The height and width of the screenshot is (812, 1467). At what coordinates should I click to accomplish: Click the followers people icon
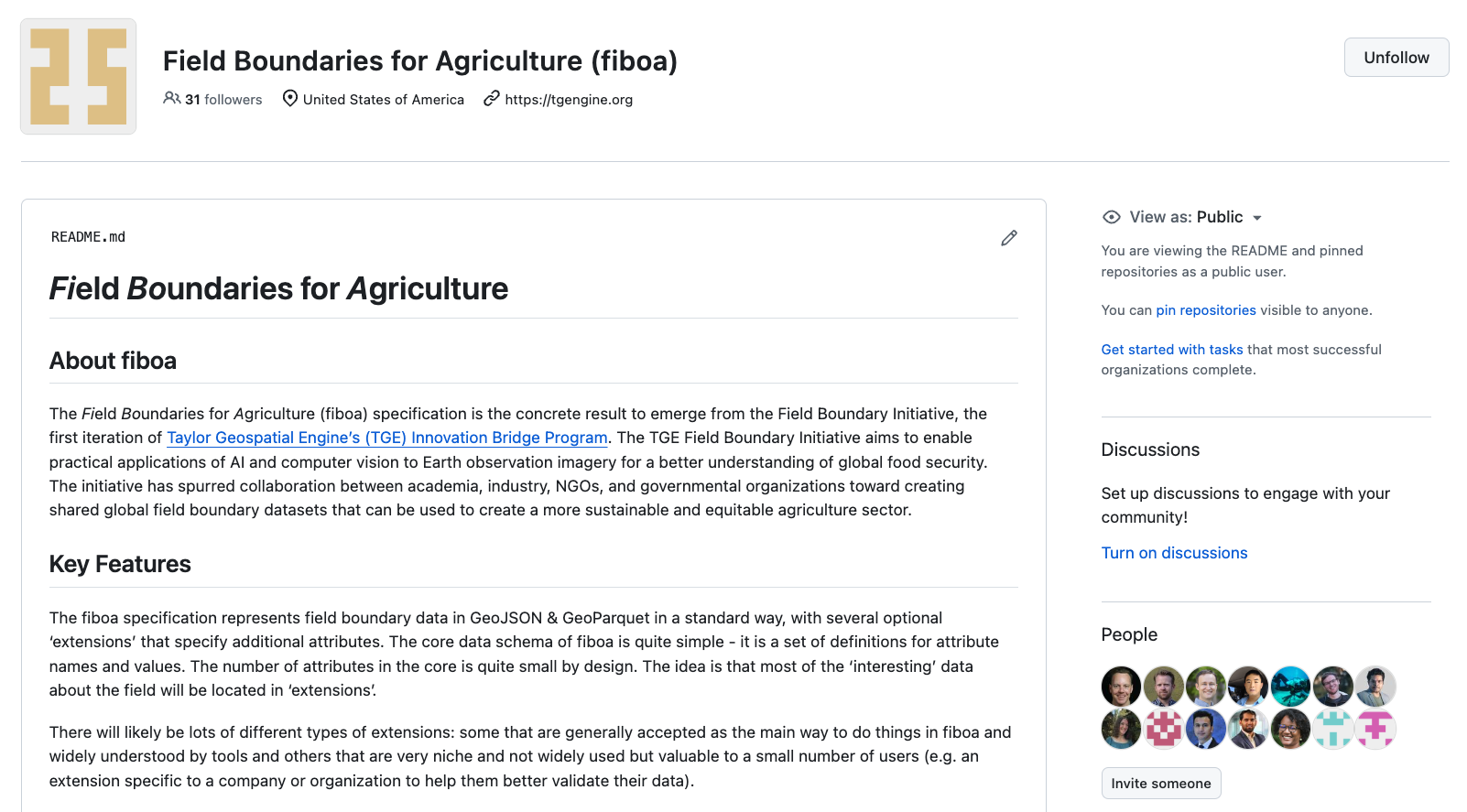171,98
